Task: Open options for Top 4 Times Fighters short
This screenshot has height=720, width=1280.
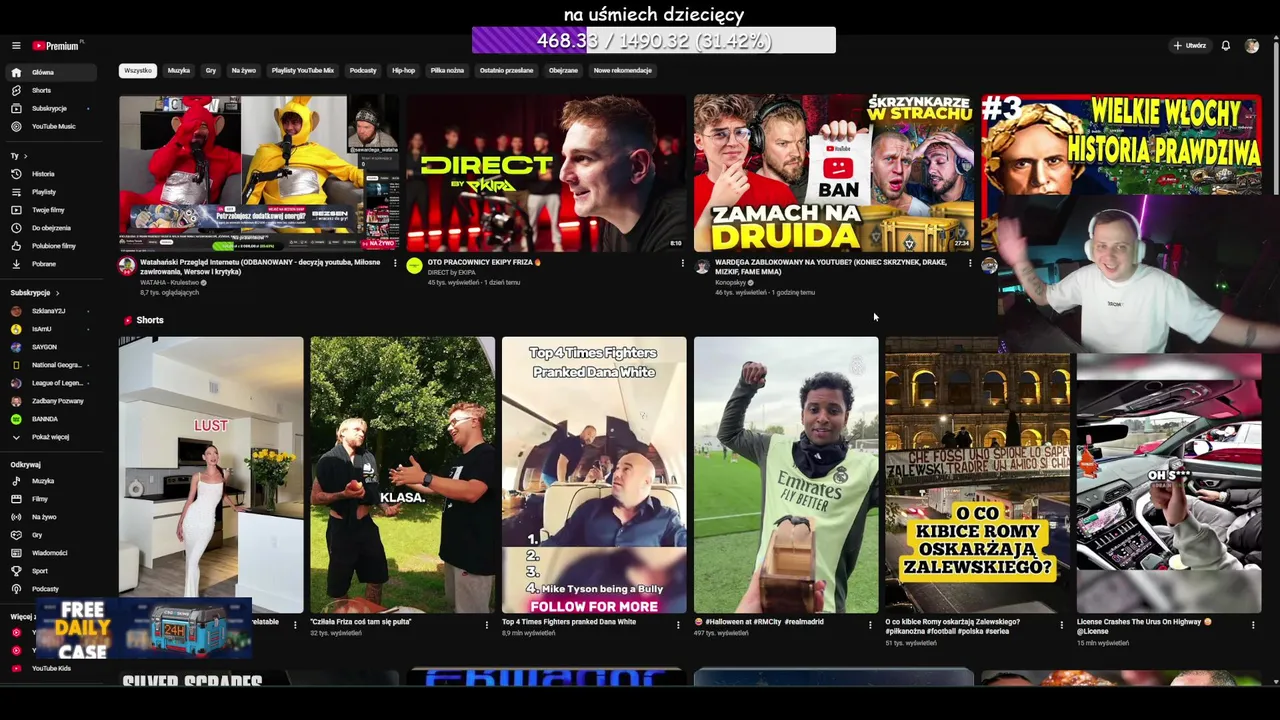Action: tap(678, 625)
